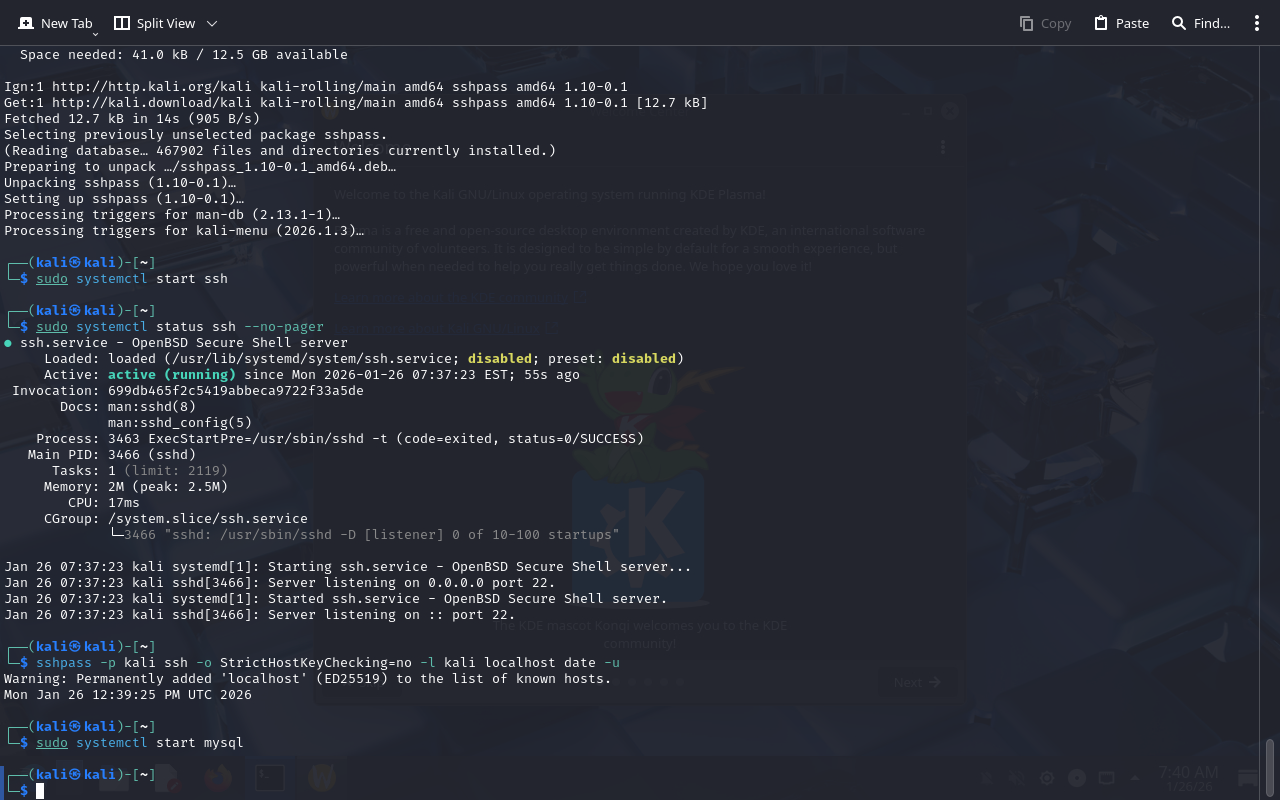Click the 'active (running)' status text
Screen dimensions: 1280x800
(x=171, y=375)
